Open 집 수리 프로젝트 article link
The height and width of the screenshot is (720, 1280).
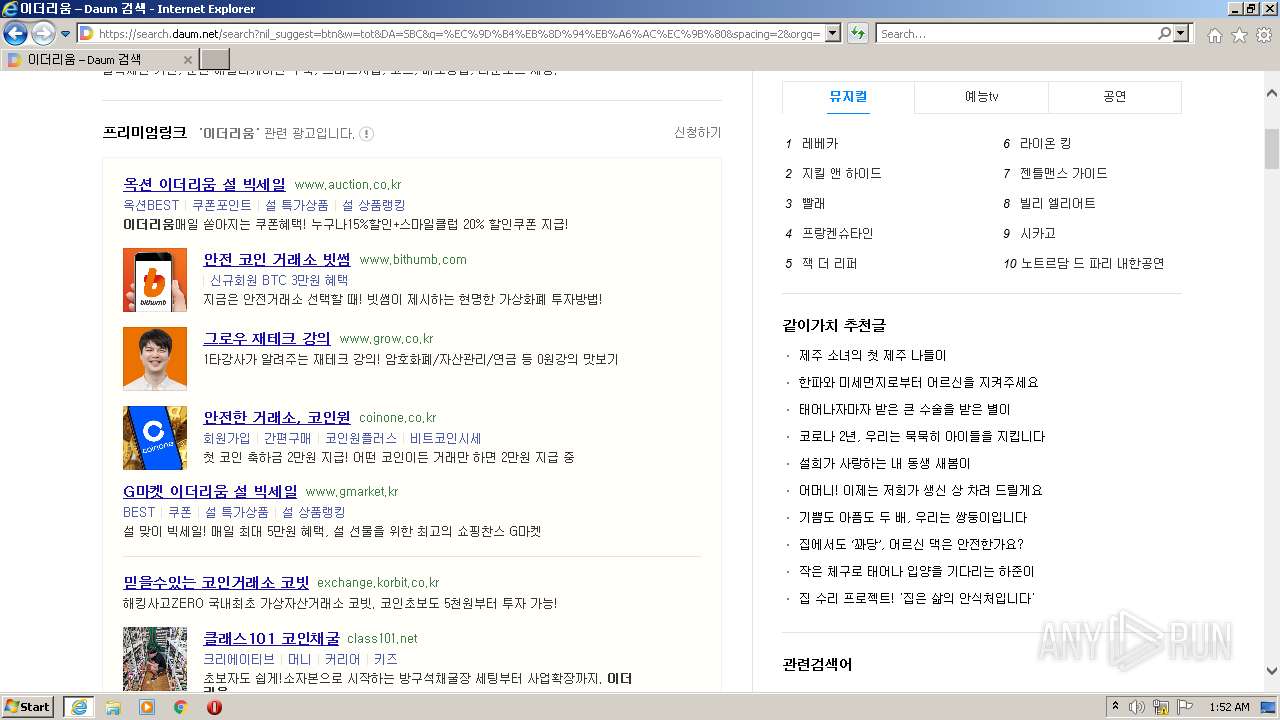(916, 598)
